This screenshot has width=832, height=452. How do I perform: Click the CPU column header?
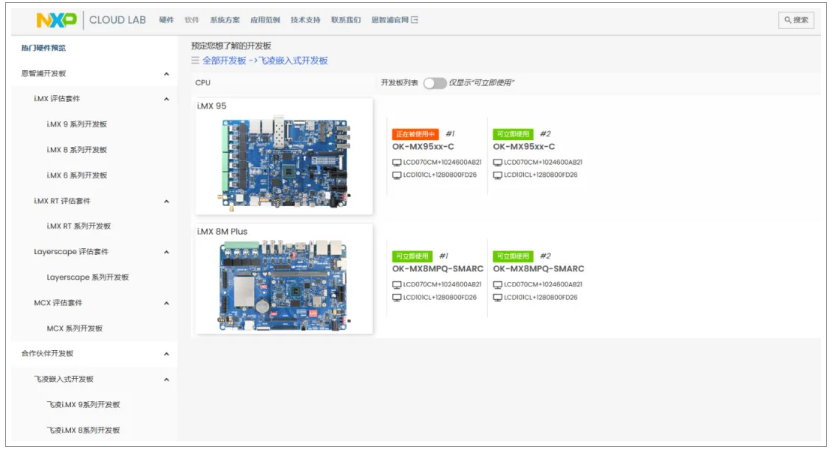tap(203, 83)
